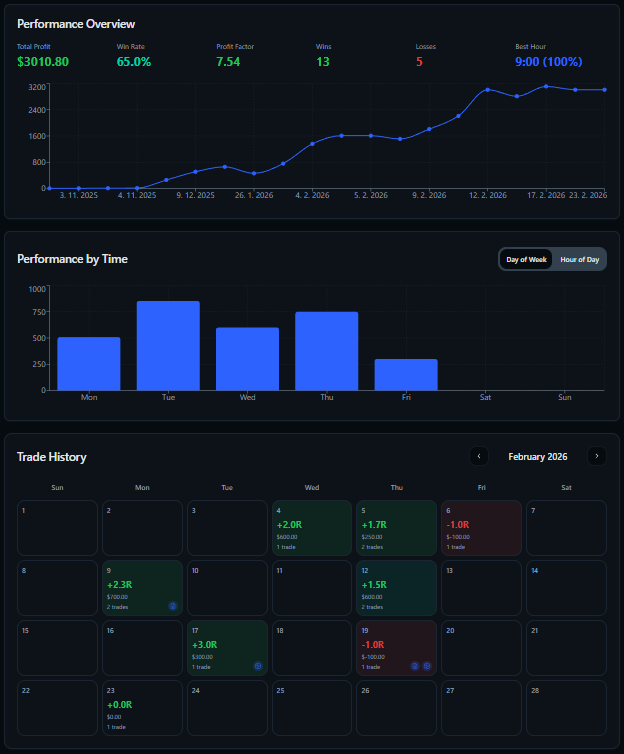Select the Friday performance bar

[x=406, y=375]
